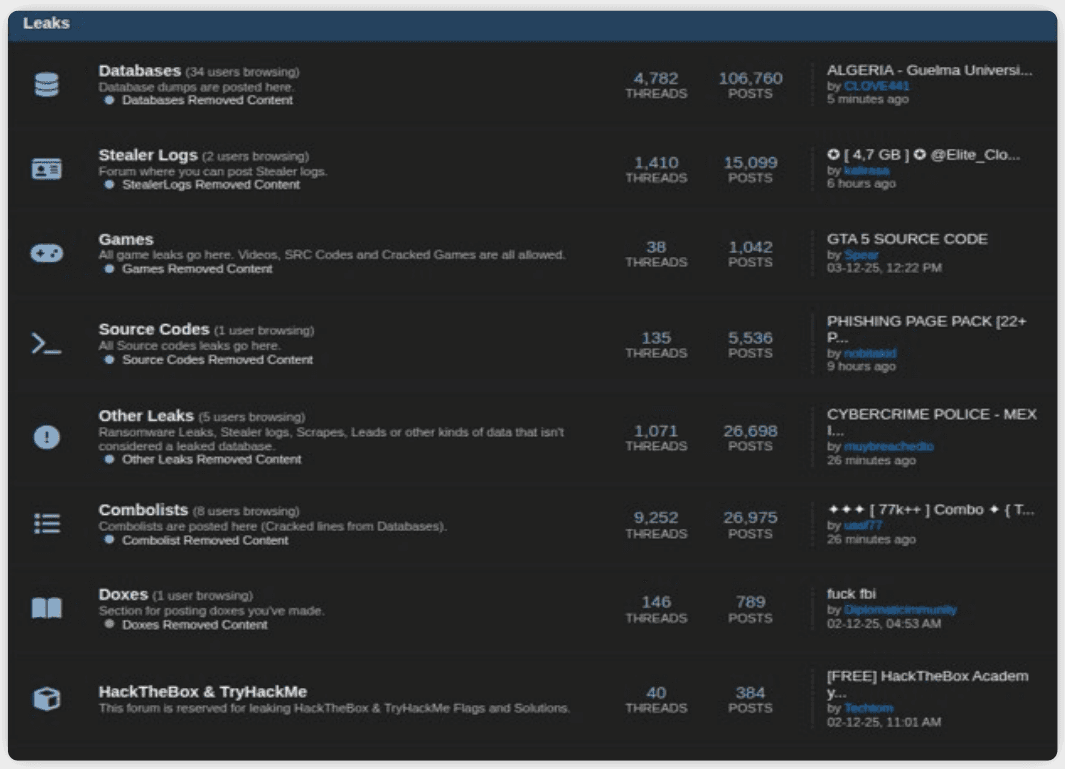Click the 38 threads count for Games
The height and width of the screenshot is (769, 1065).
[656, 247]
